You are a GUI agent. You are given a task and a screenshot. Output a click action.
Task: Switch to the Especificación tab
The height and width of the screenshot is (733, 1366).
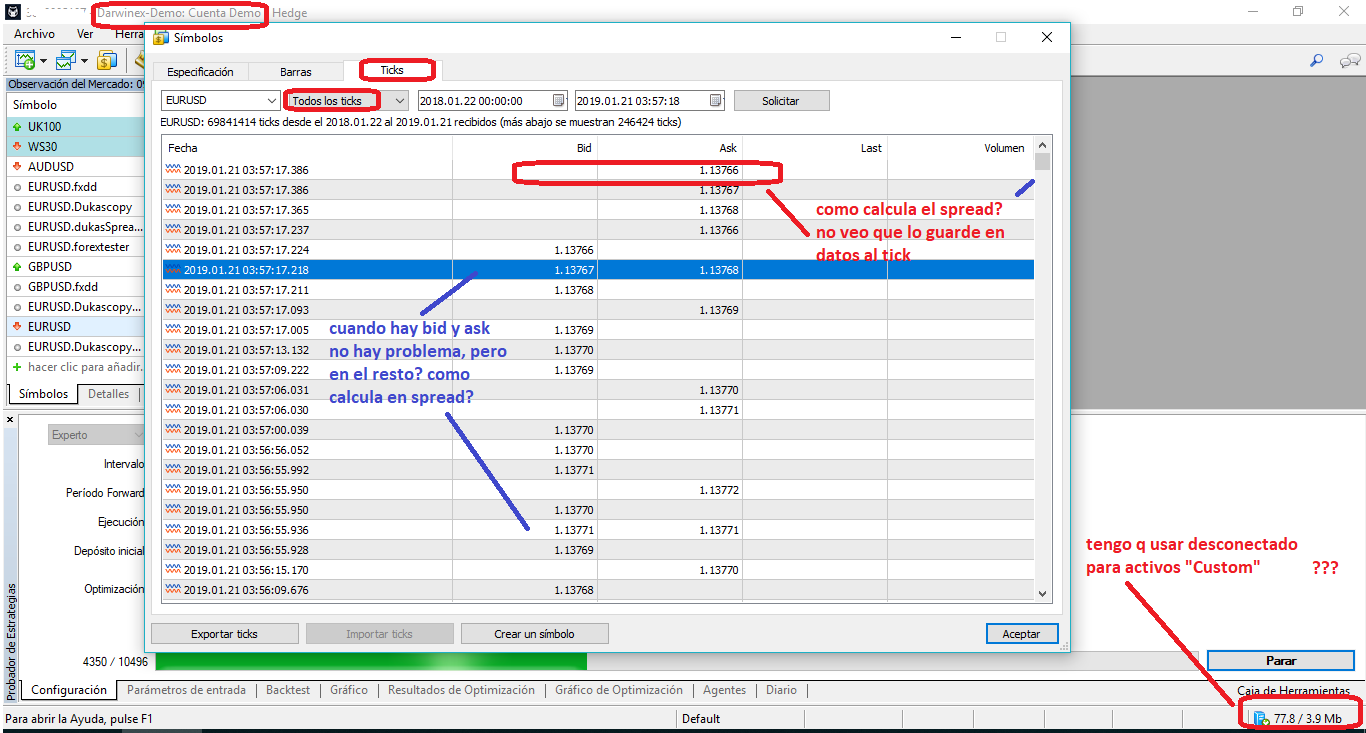tap(200, 72)
